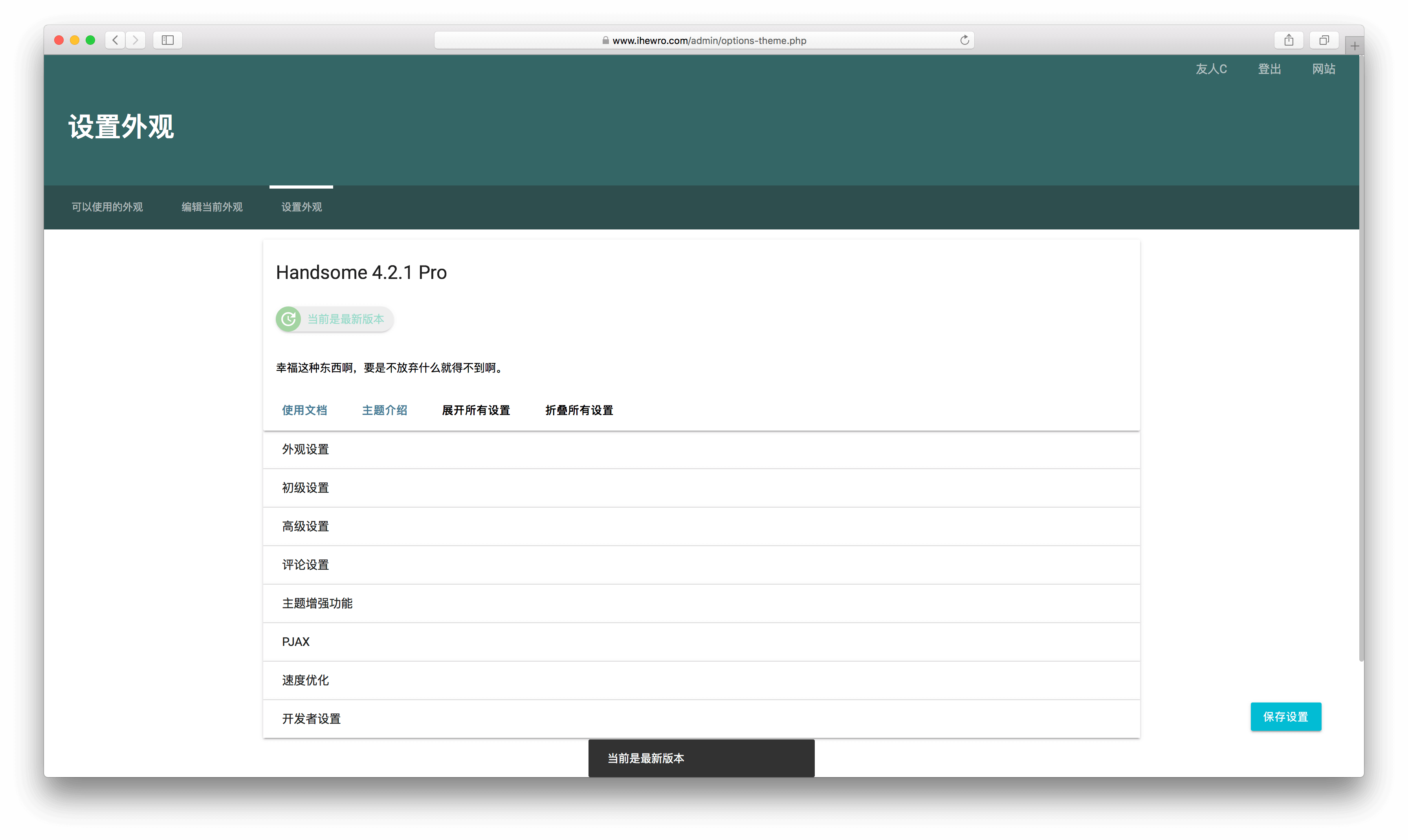Click the 设置外观 page heading

click(x=121, y=127)
